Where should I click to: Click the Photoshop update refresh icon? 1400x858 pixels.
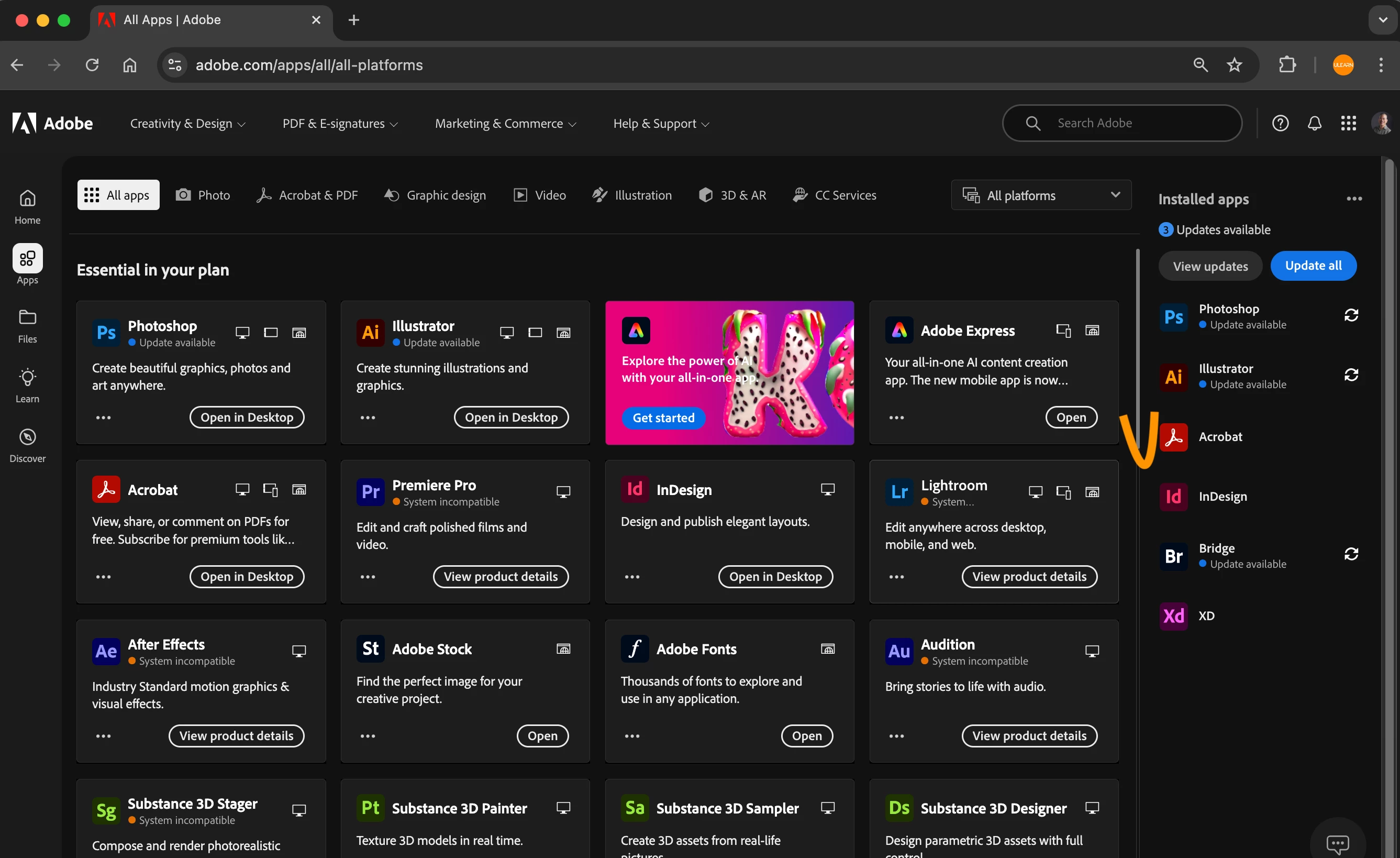[1351, 315]
